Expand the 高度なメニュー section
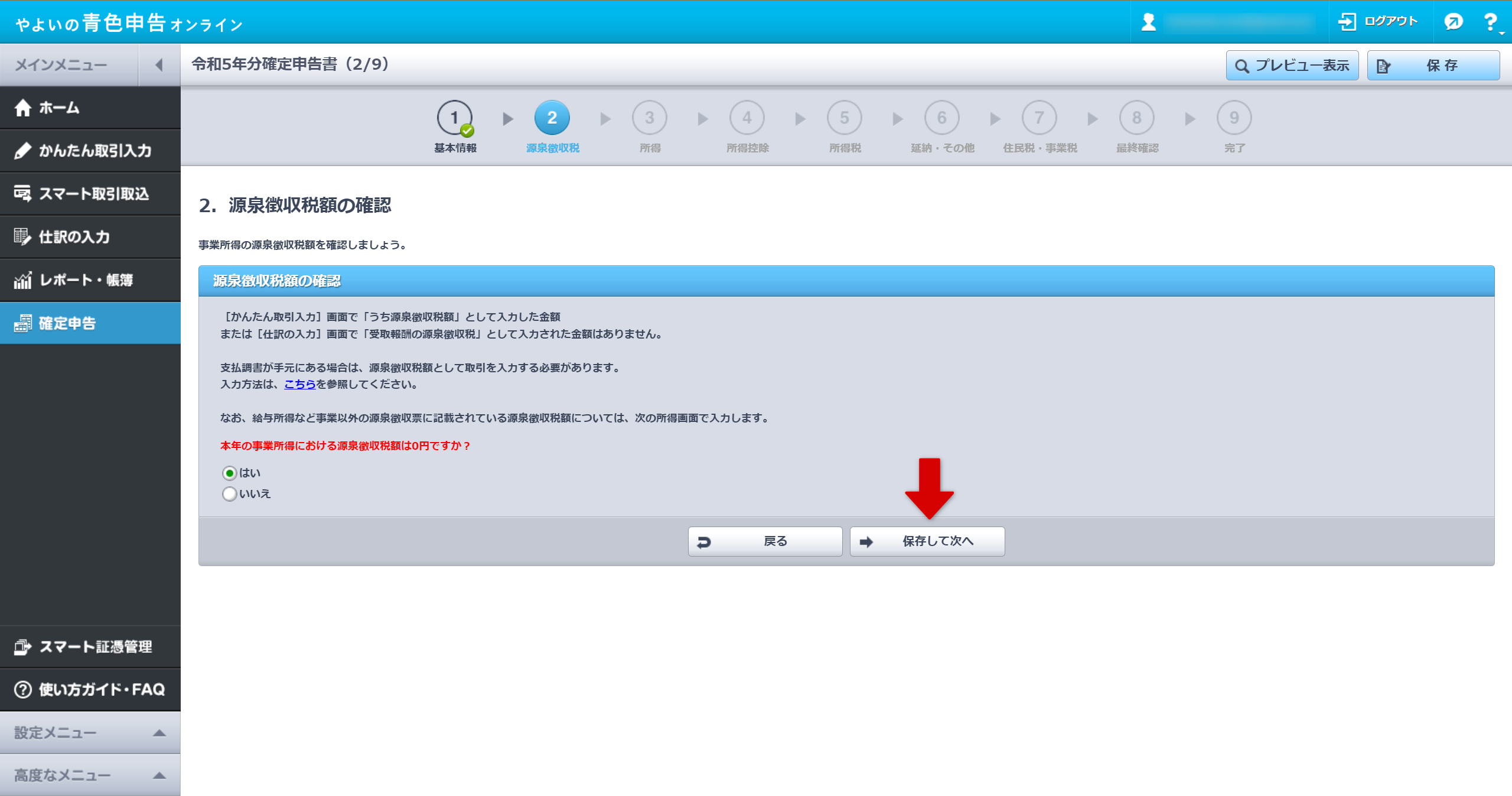1512x796 pixels. tap(159, 776)
